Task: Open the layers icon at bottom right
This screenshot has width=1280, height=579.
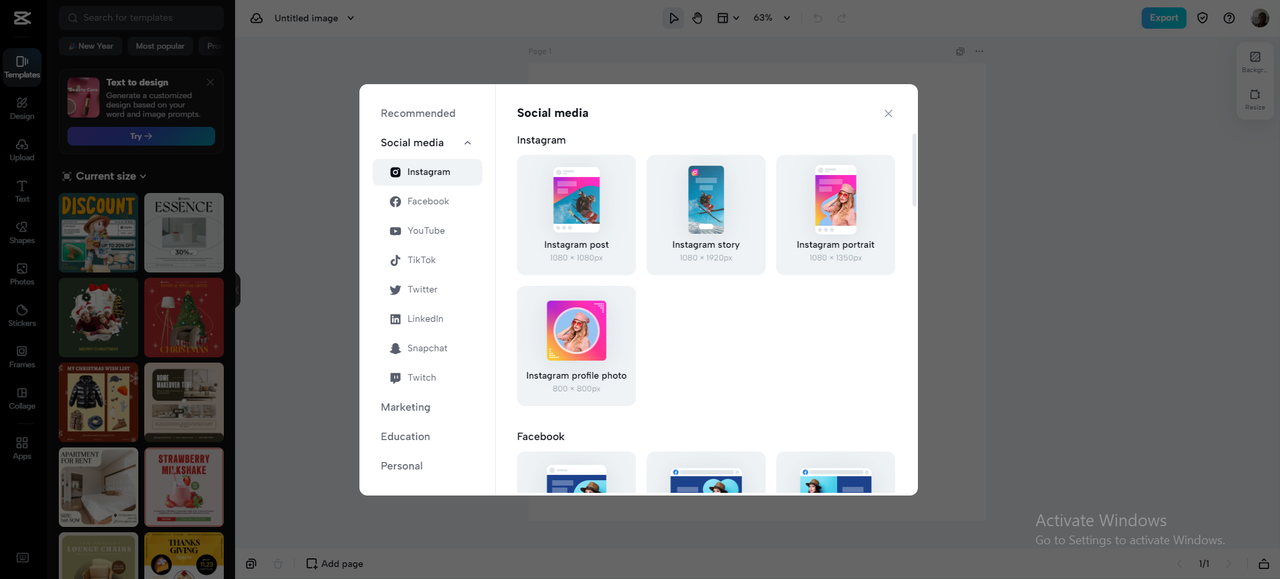Action: coord(1264,564)
